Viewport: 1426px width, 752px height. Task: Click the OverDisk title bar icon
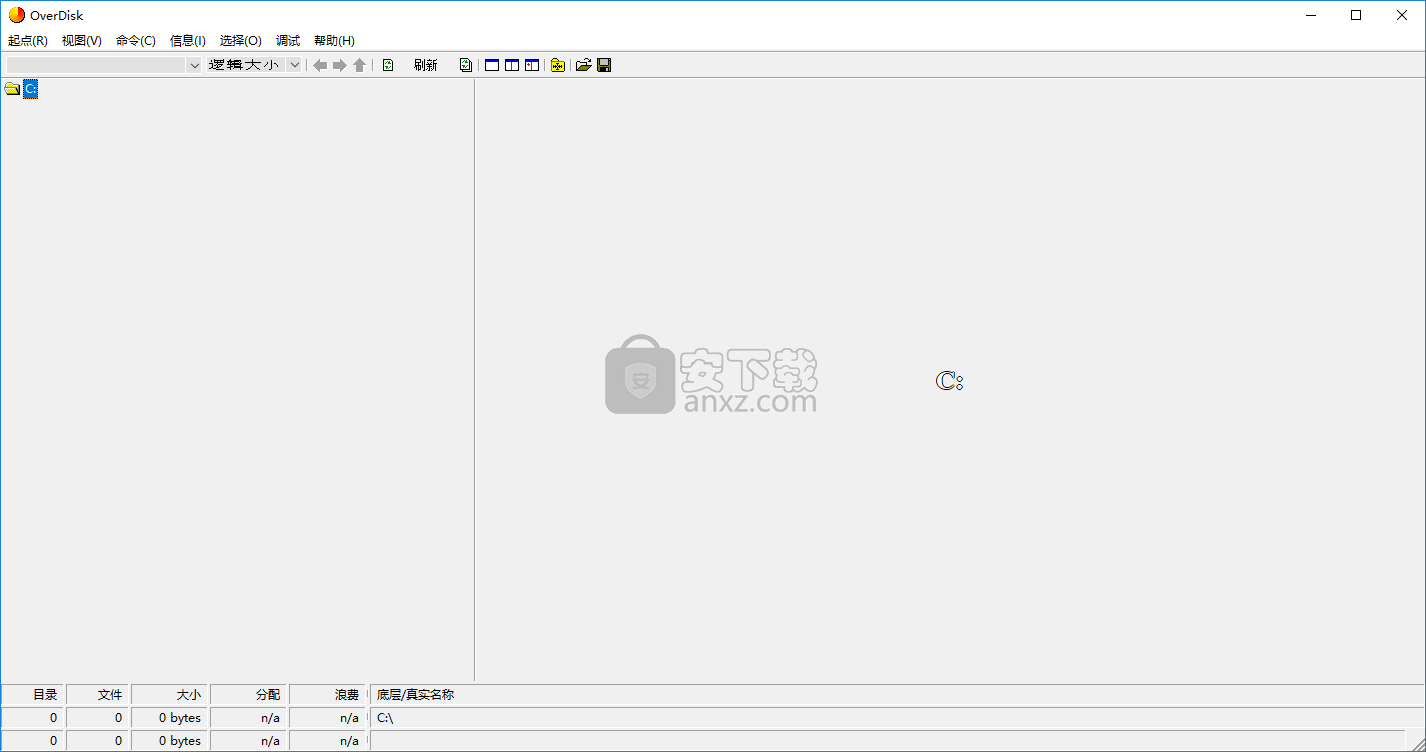pyautogui.click(x=17, y=15)
